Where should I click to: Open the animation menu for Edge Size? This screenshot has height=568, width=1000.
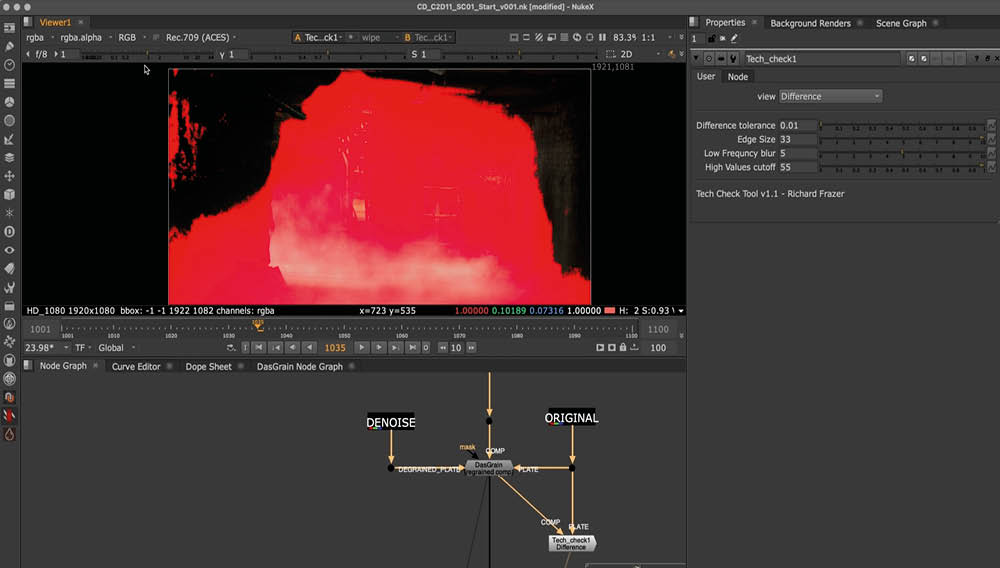[990, 140]
